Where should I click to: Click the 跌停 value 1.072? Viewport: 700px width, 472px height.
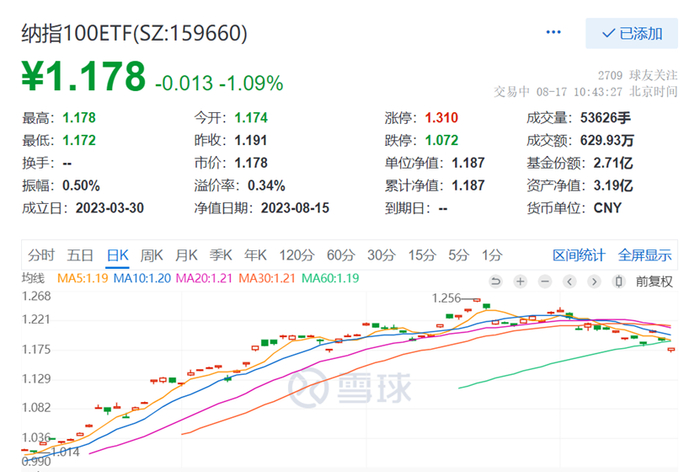442,140
